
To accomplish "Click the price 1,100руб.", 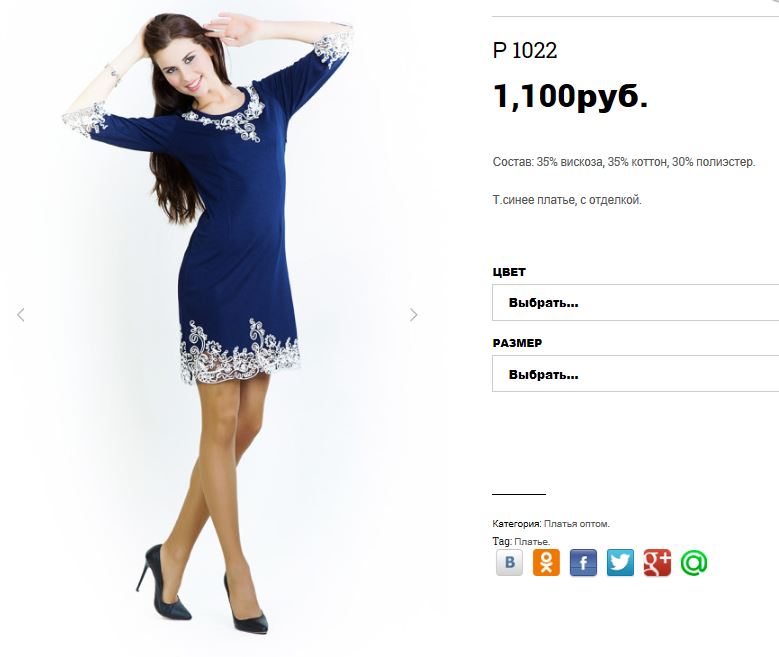I will coord(570,96).
